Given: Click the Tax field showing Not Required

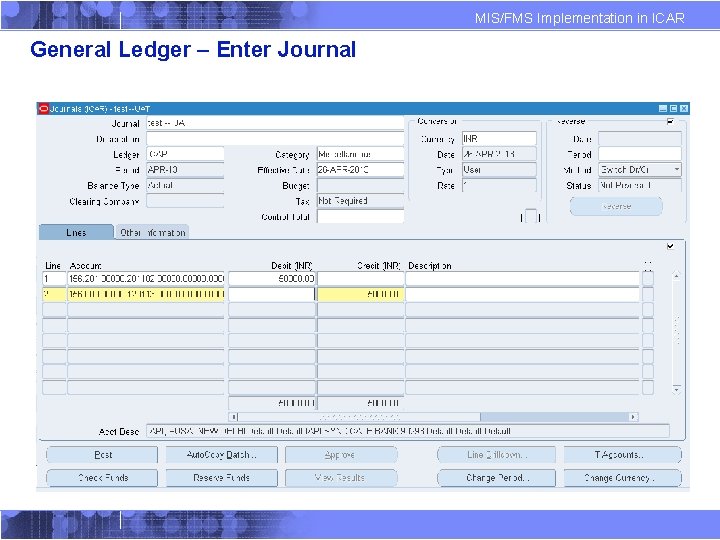Looking at the screenshot, I should [x=360, y=201].
